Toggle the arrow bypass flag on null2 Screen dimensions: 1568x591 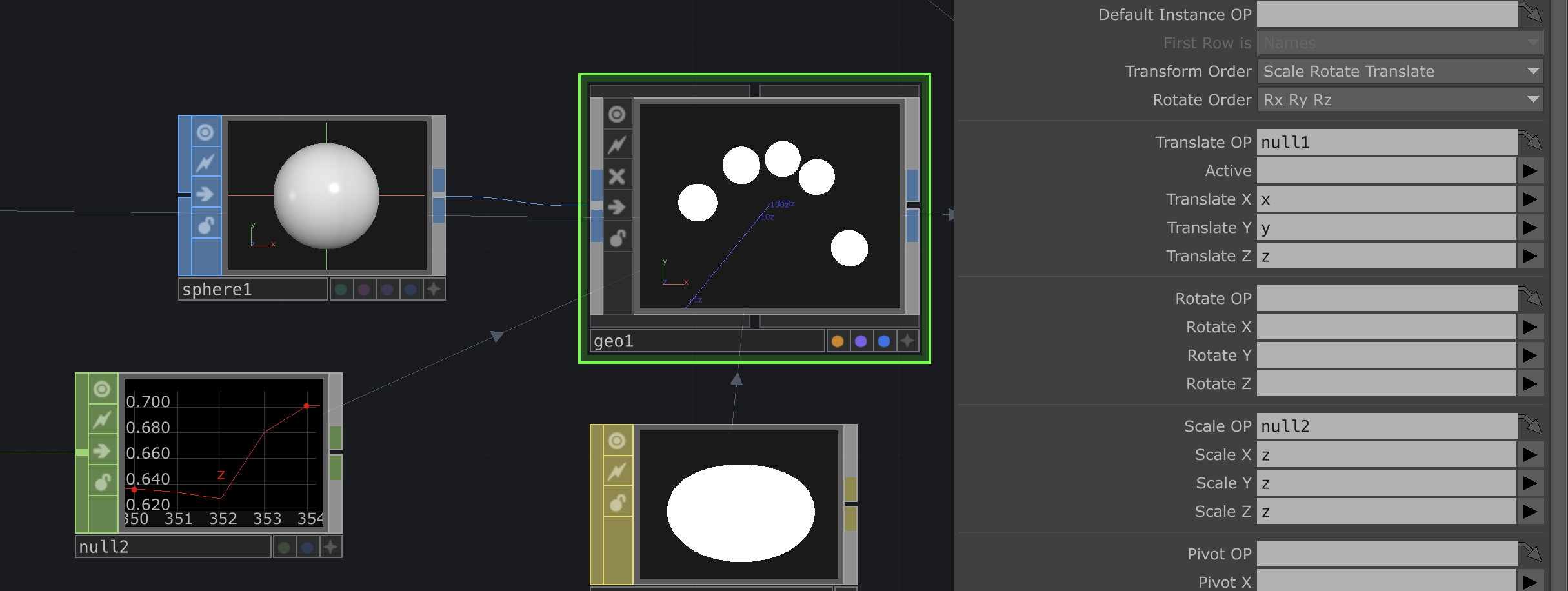click(102, 450)
